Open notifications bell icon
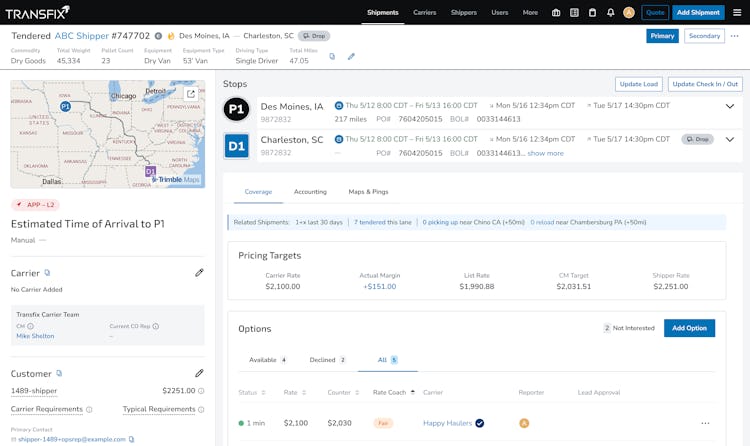Image resolution: width=750 pixels, height=446 pixels. coord(611,13)
